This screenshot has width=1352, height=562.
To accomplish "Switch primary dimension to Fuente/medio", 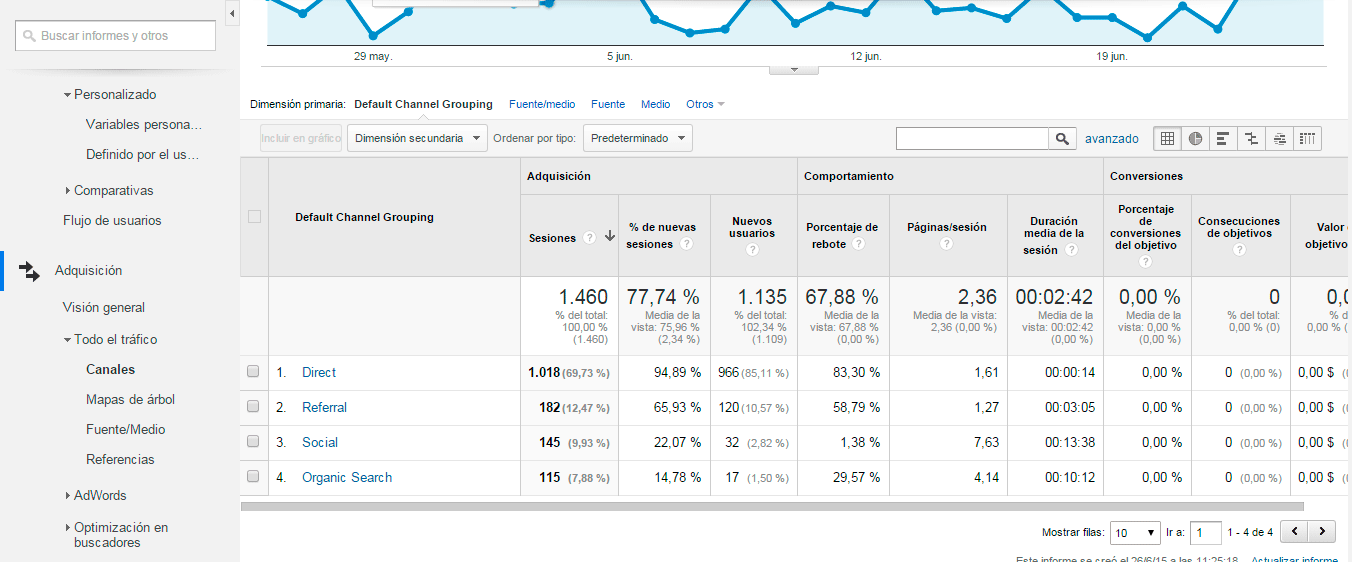I will coord(542,104).
